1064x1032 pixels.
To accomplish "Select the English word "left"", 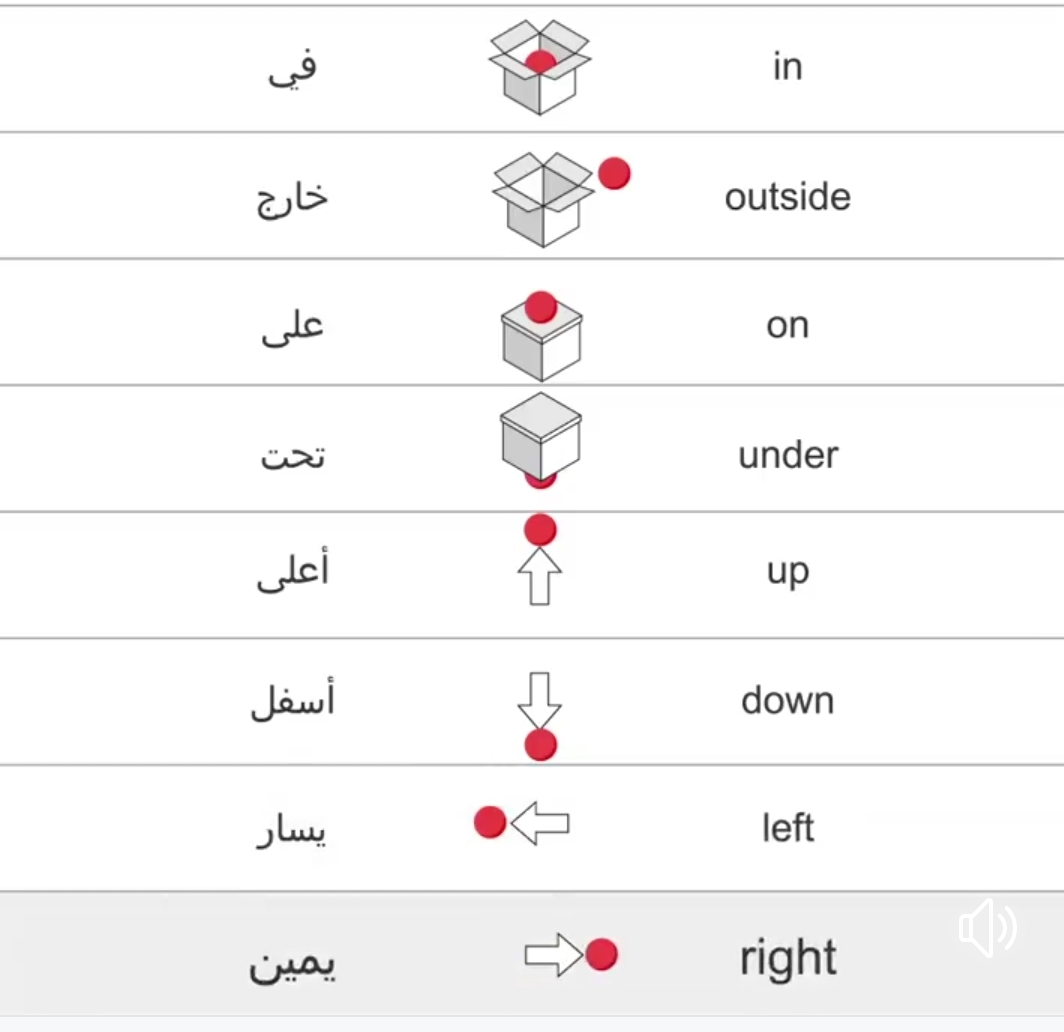I will point(788,828).
